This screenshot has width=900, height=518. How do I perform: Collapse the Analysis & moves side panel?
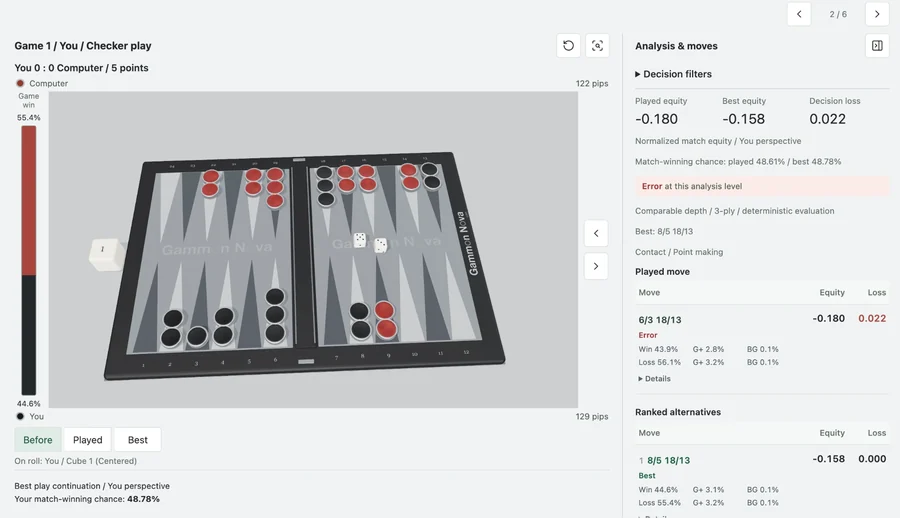coord(877,45)
